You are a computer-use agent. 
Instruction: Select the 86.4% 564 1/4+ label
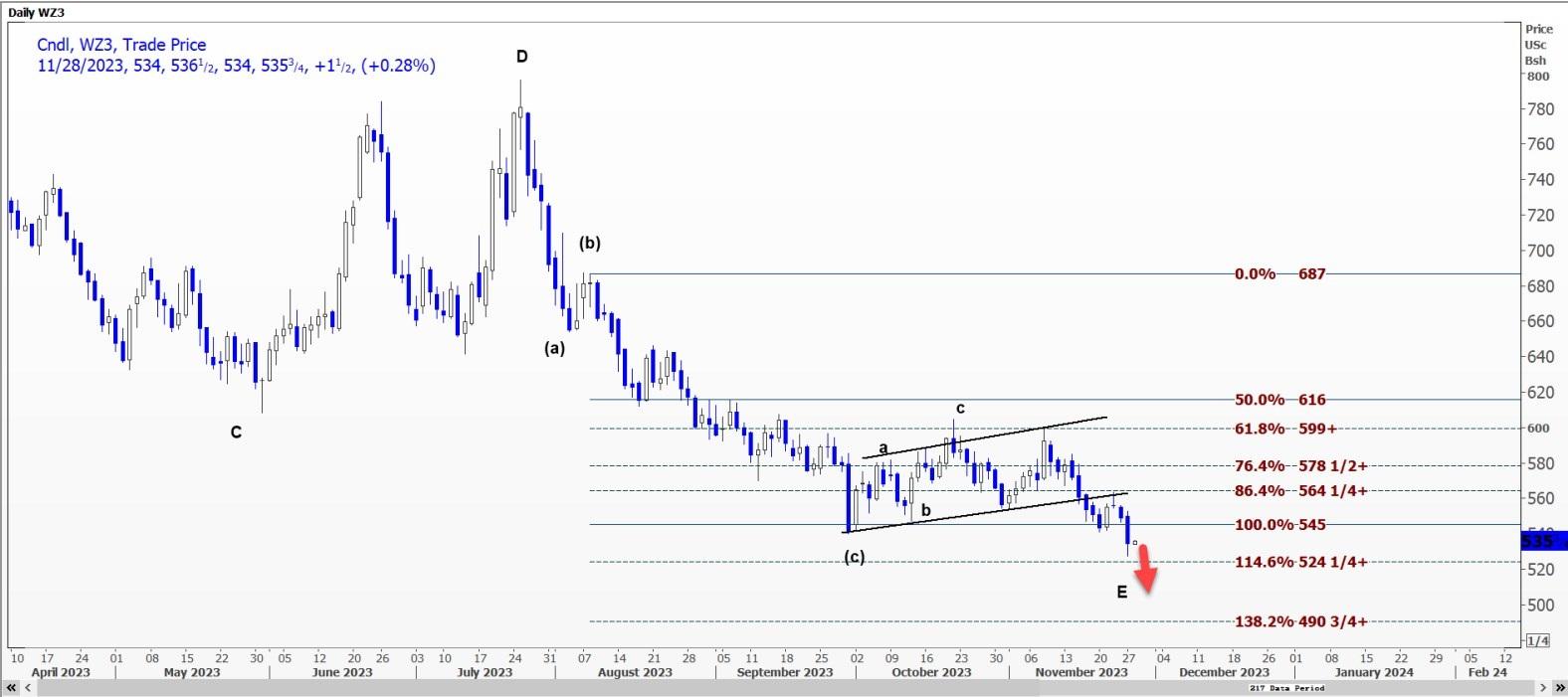tap(1300, 490)
